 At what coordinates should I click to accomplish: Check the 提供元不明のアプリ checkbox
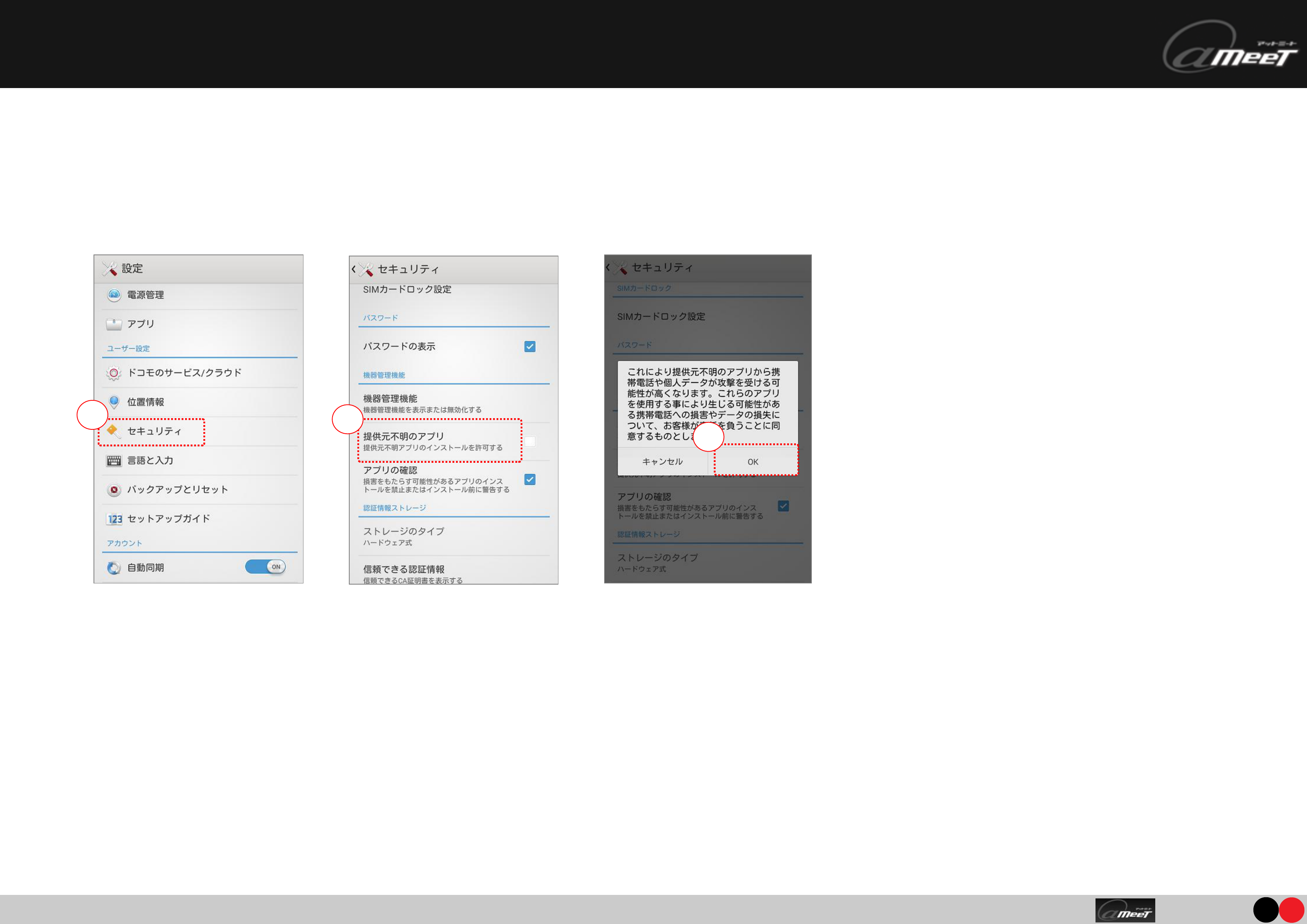click(529, 441)
